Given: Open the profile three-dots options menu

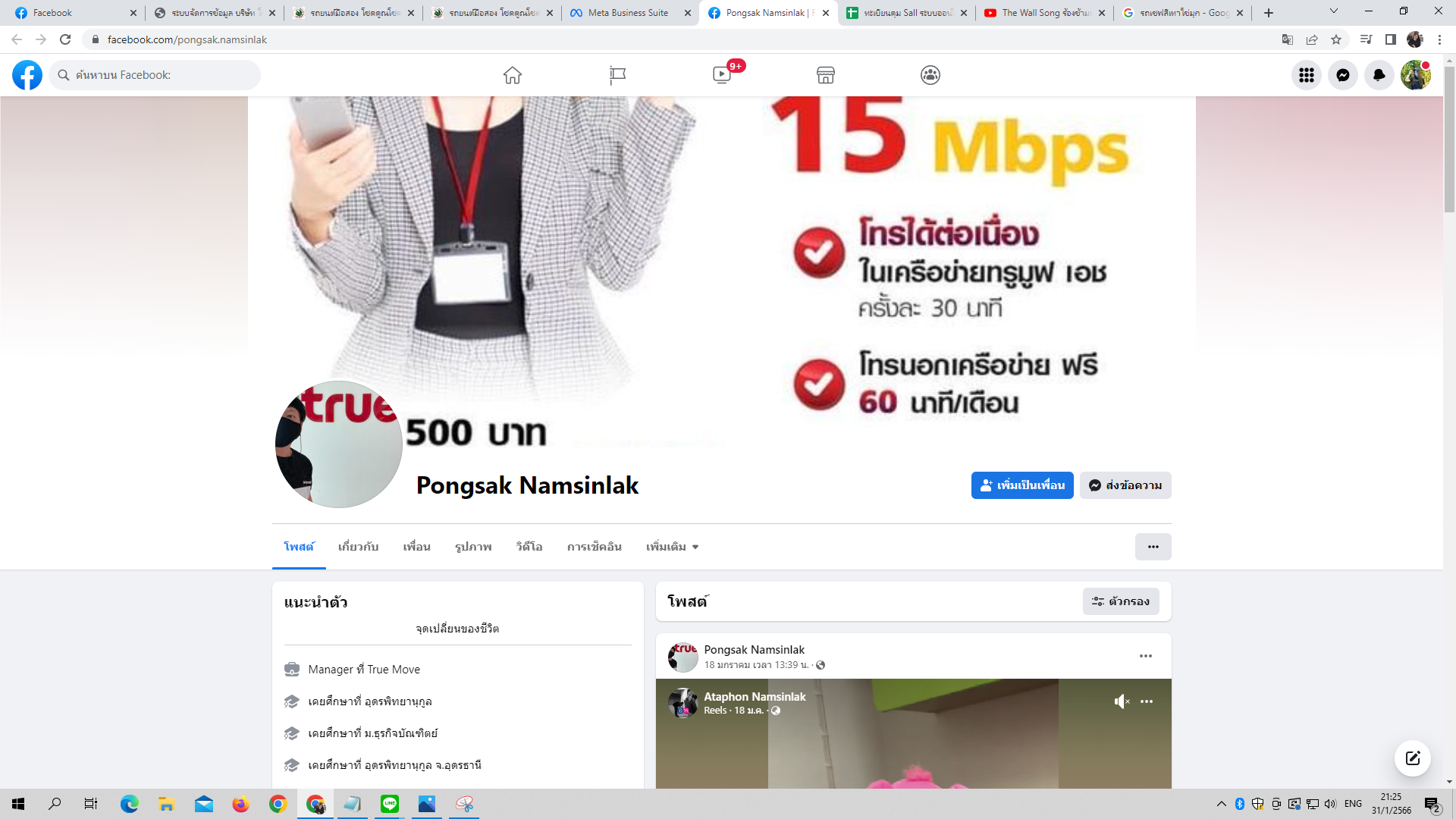Looking at the screenshot, I should (x=1153, y=547).
